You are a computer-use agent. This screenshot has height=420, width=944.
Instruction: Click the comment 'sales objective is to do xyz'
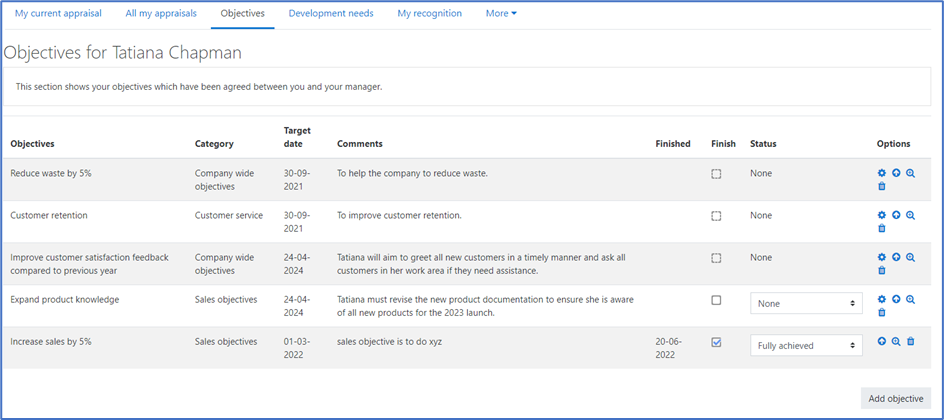tap(390, 342)
